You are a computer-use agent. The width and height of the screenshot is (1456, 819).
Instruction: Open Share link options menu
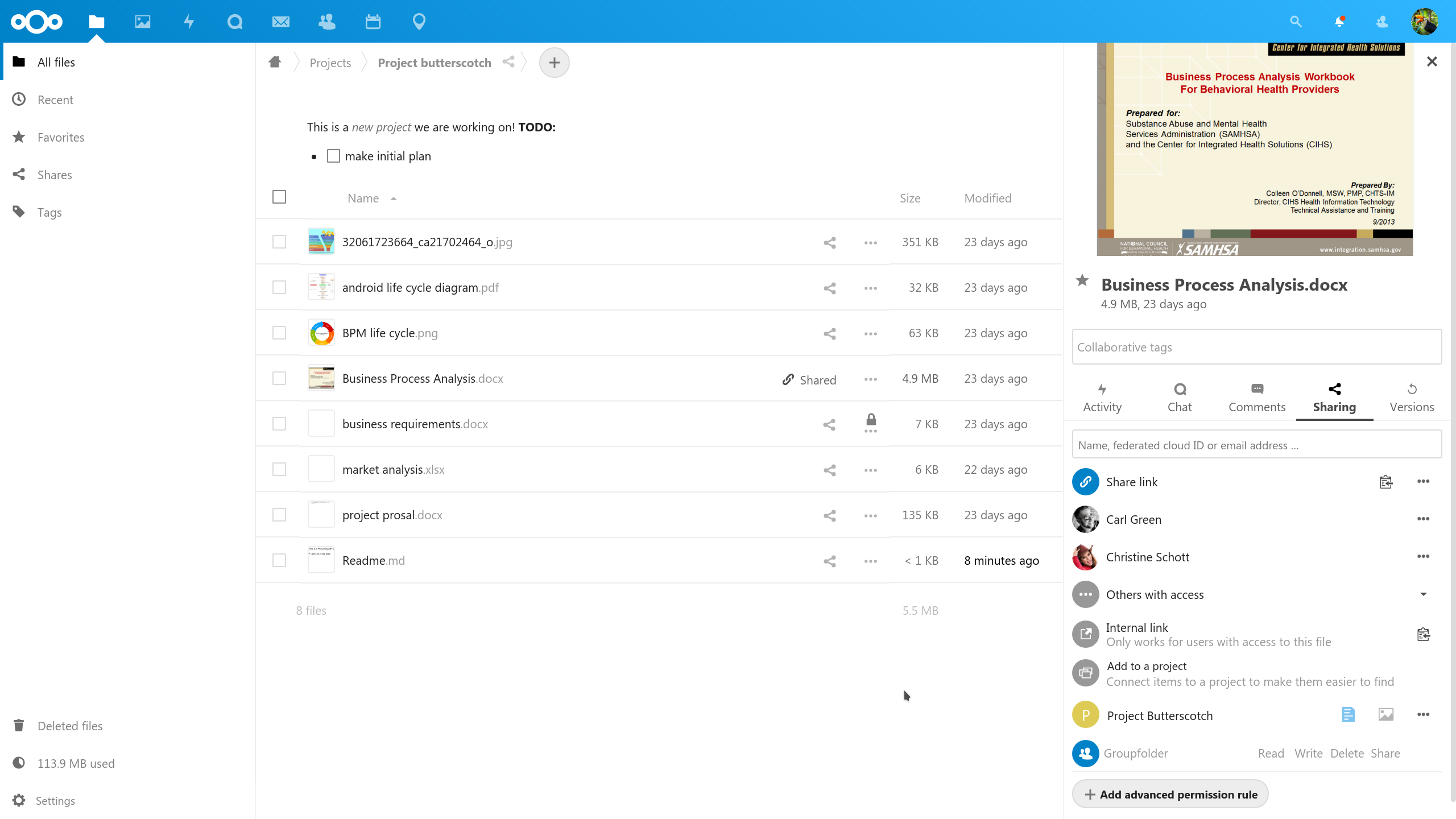(x=1424, y=481)
